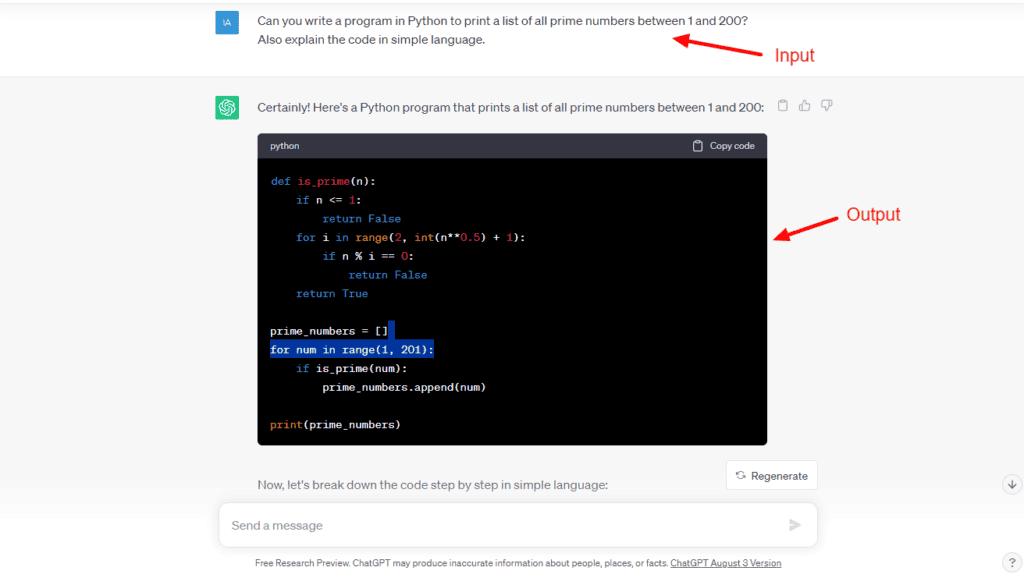Click the thumbs up icon
Image resolution: width=1024 pixels, height=585 pixels.
(805, 106)
